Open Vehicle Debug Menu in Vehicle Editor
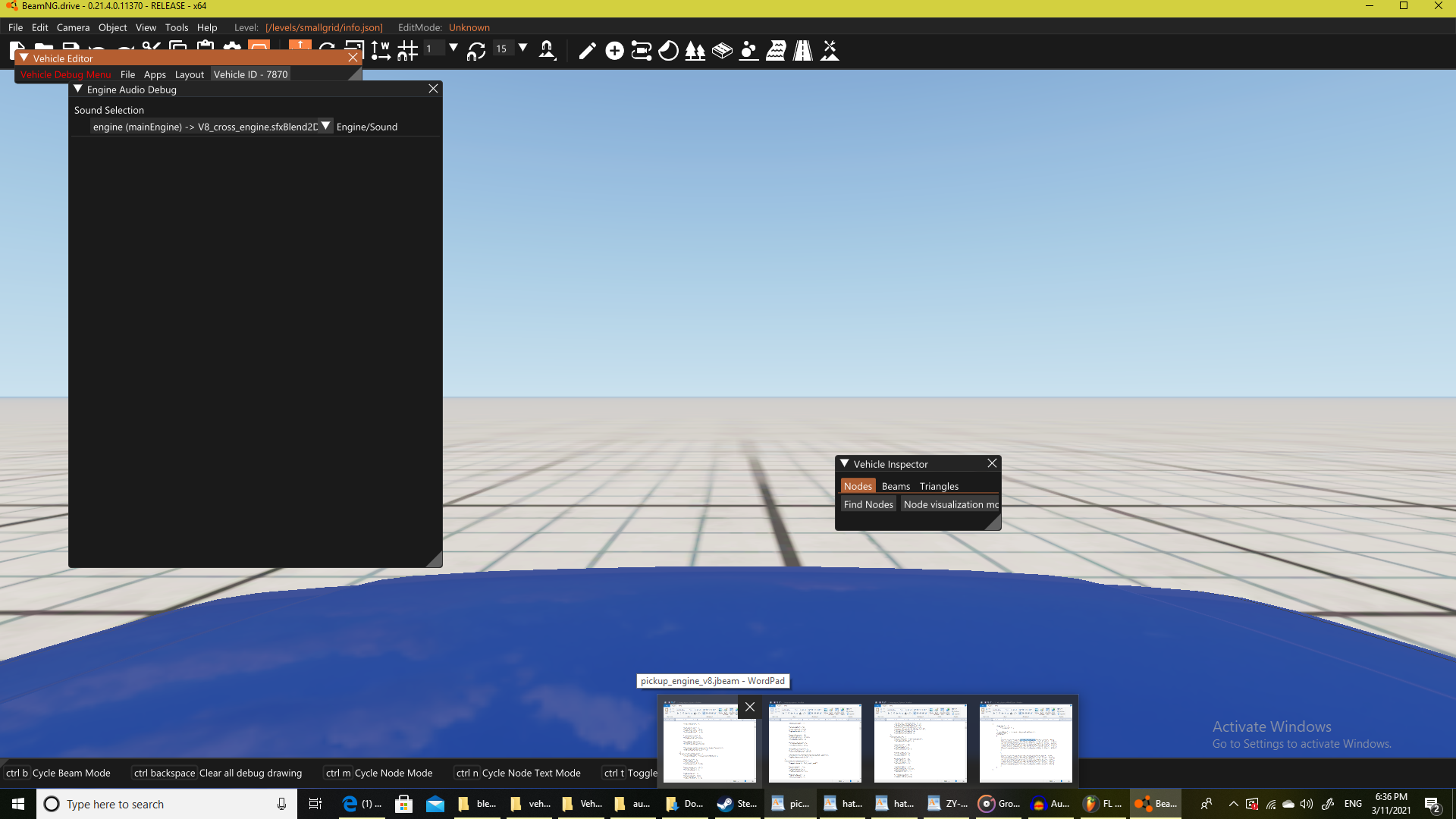Image resolution: width=1456 pixels, height=819 pixels. [65, 74]
